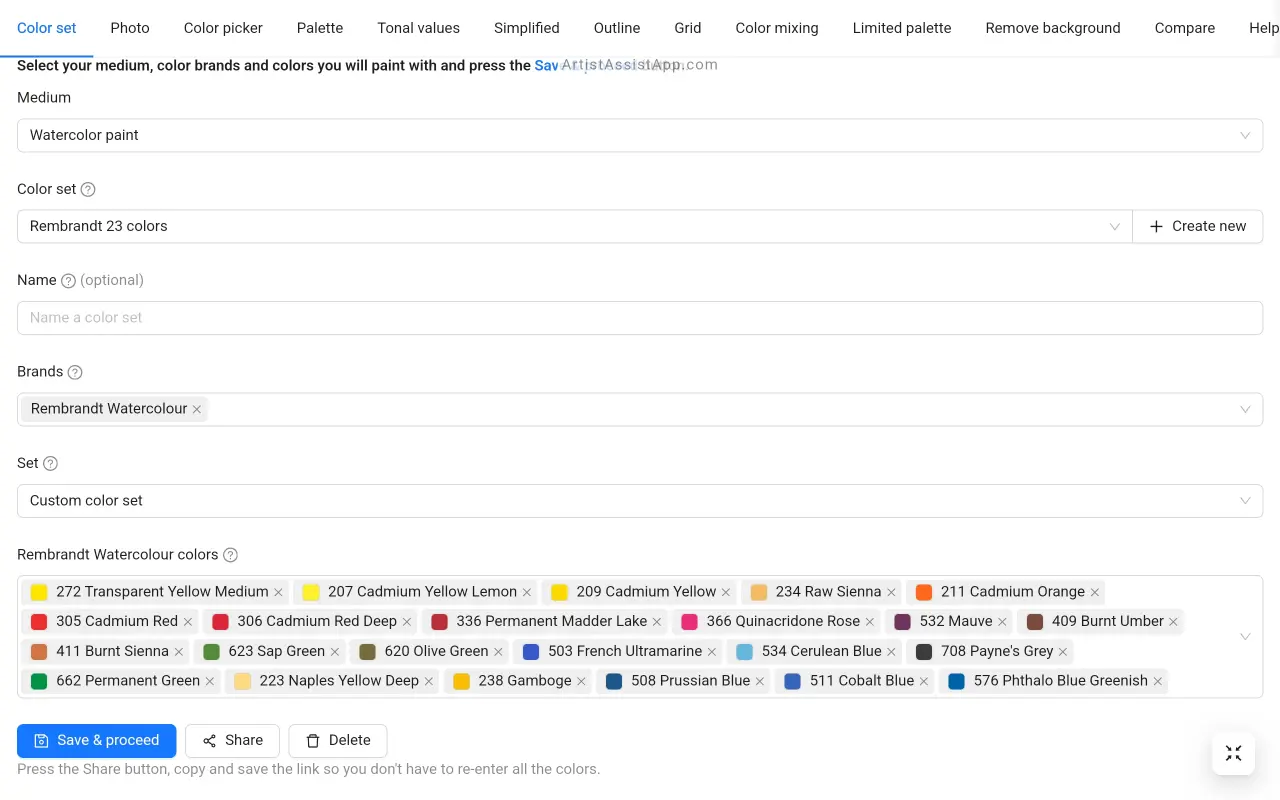Viewport: 1280px width, 800px height.
Task: Switch to the Photo tab
Action: tap(130, 28)
